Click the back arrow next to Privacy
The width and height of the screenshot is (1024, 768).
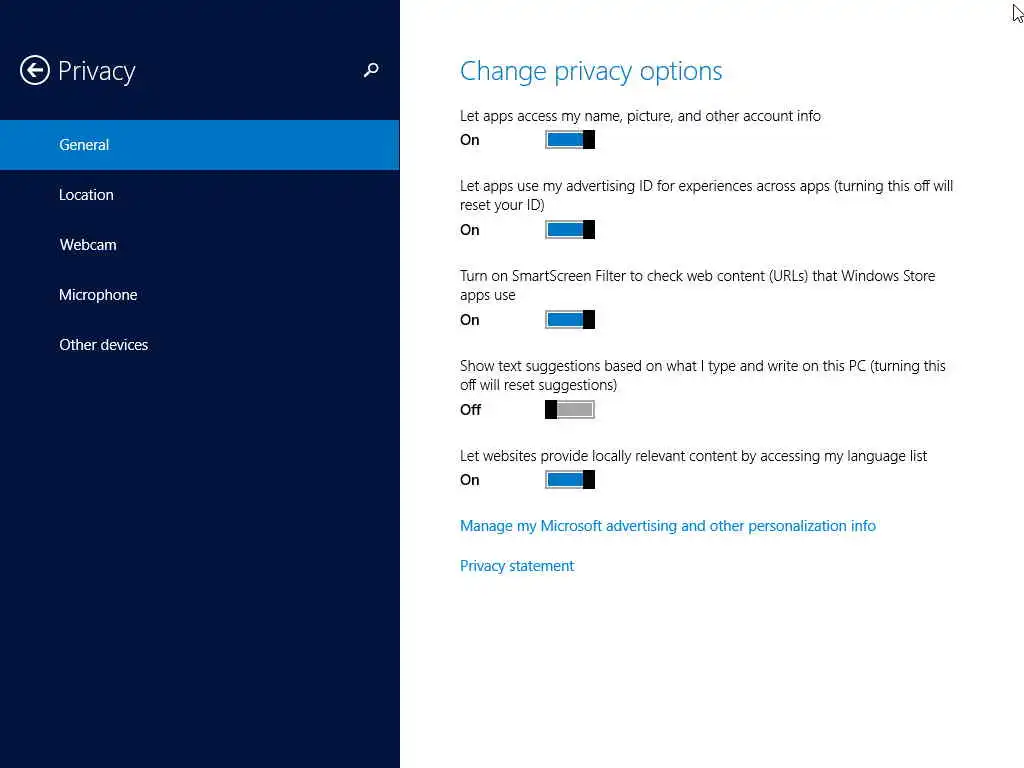[35, 70]
